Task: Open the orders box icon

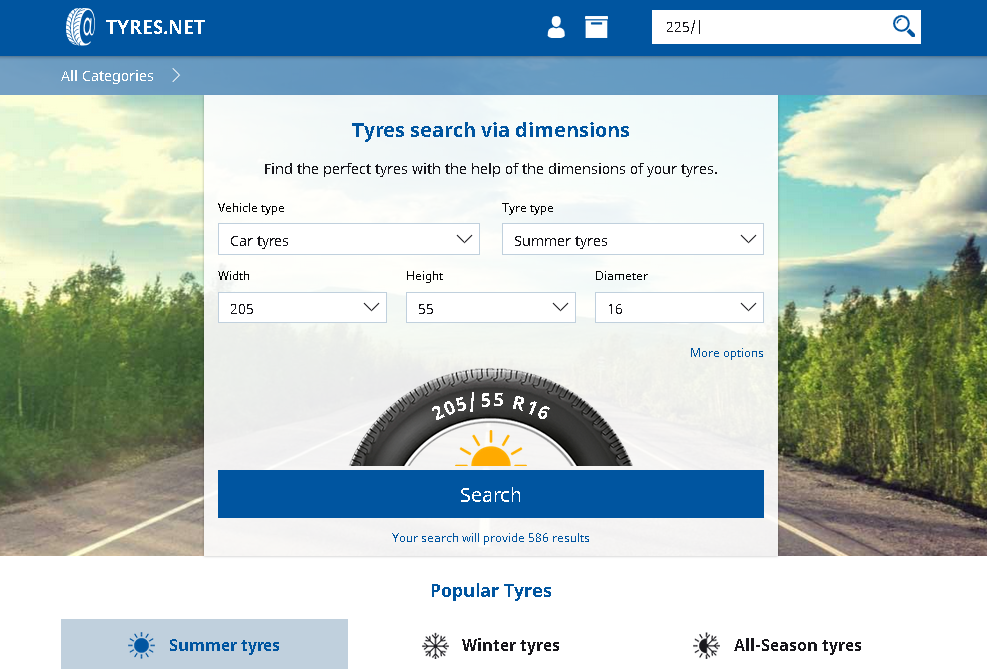Action: 596,27
